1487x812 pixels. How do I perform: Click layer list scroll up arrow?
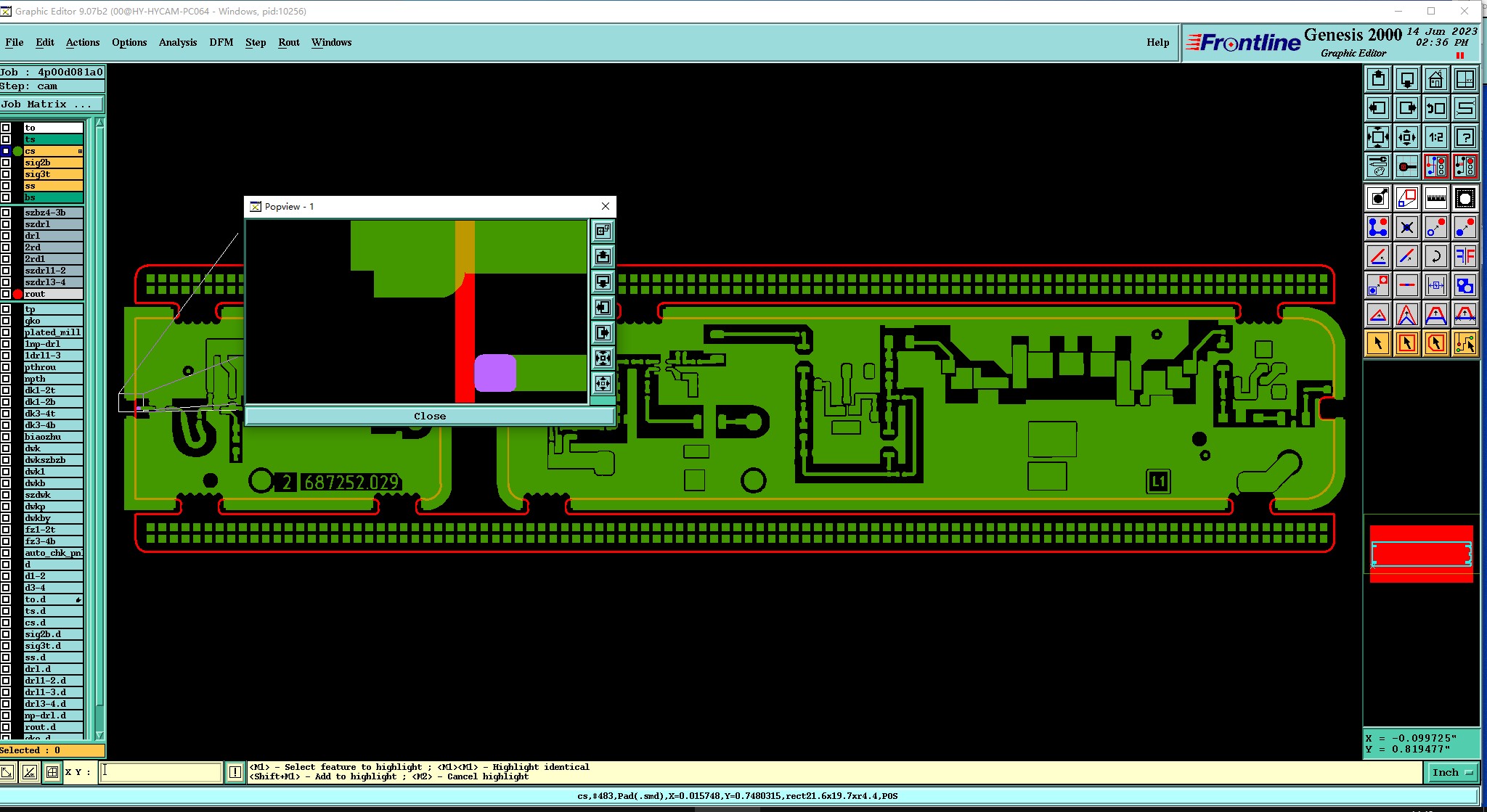(99, 123)
